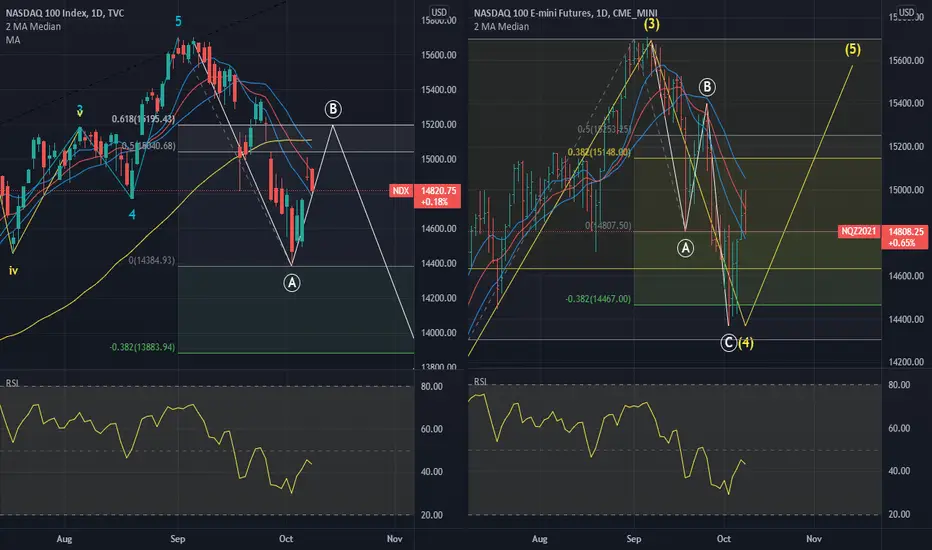Click Nov on the futures chart time axis
This screenshot has height=550, width=932.
click(814, 539)
